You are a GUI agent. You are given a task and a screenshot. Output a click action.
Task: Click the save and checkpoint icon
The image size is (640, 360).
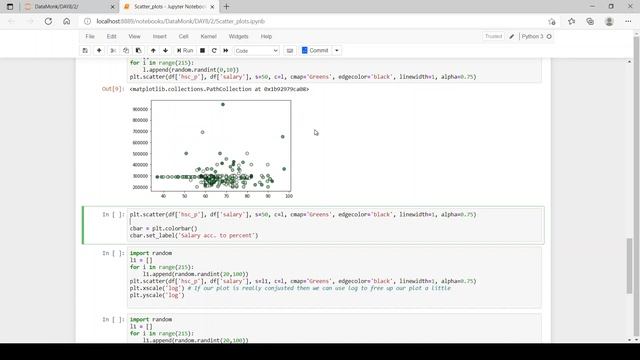pyautogui.click(x=85, y=51)
